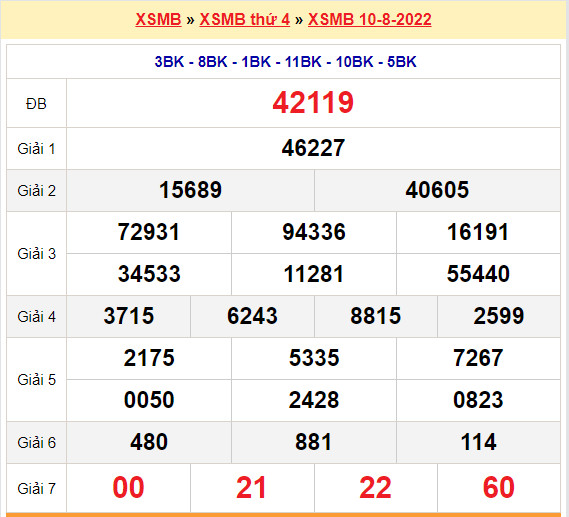Image resolution: width=569 pixels, height=517 pixels.
Task: Click Giải 6 number 881
Action: coord(314,442)
